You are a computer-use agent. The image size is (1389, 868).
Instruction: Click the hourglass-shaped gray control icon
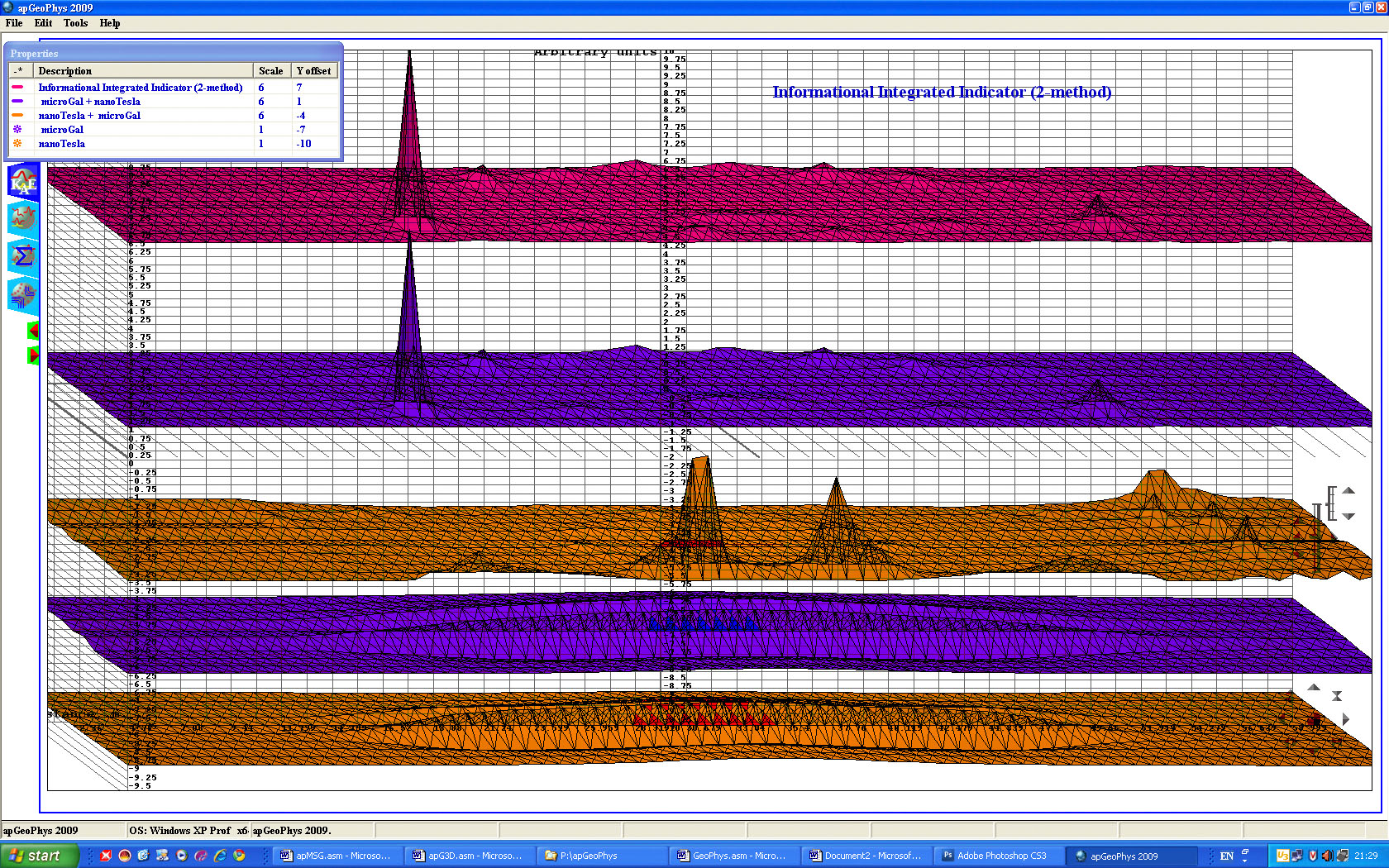point(1336,696)
